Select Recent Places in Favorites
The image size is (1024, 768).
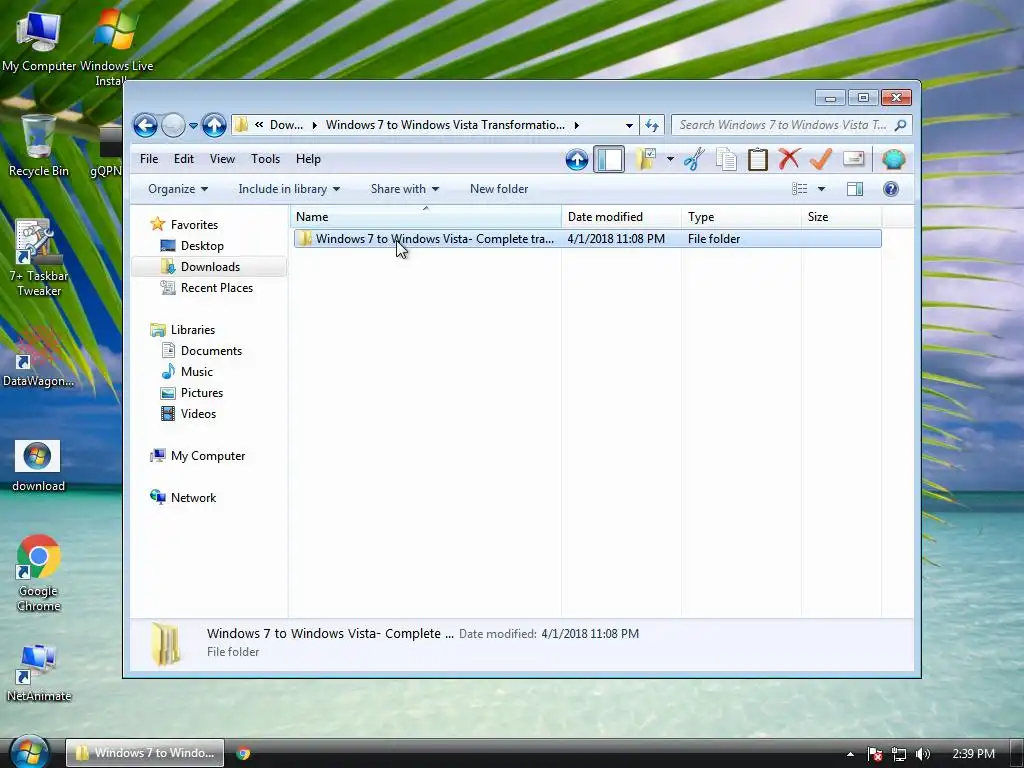tap(206, 287)
